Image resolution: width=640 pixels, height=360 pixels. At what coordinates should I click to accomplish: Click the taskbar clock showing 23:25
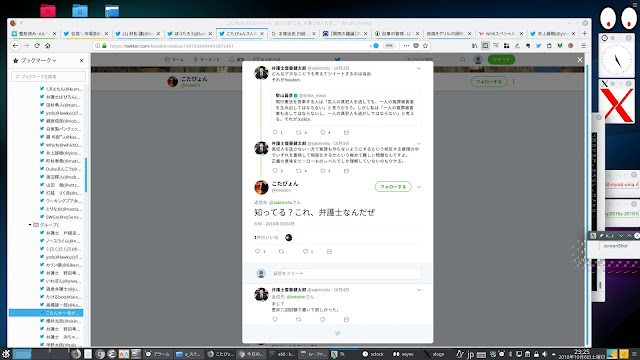(x=581, y=354)
